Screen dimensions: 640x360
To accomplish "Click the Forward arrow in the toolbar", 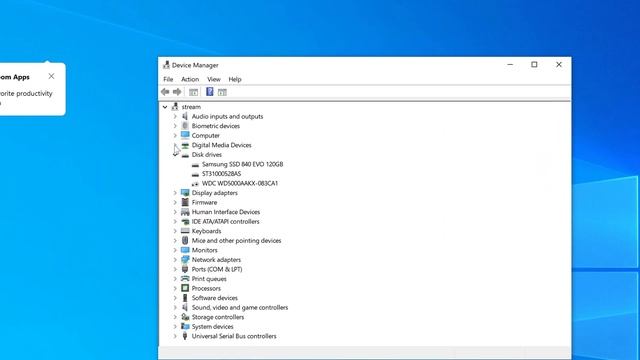I will tap(177, 92).
